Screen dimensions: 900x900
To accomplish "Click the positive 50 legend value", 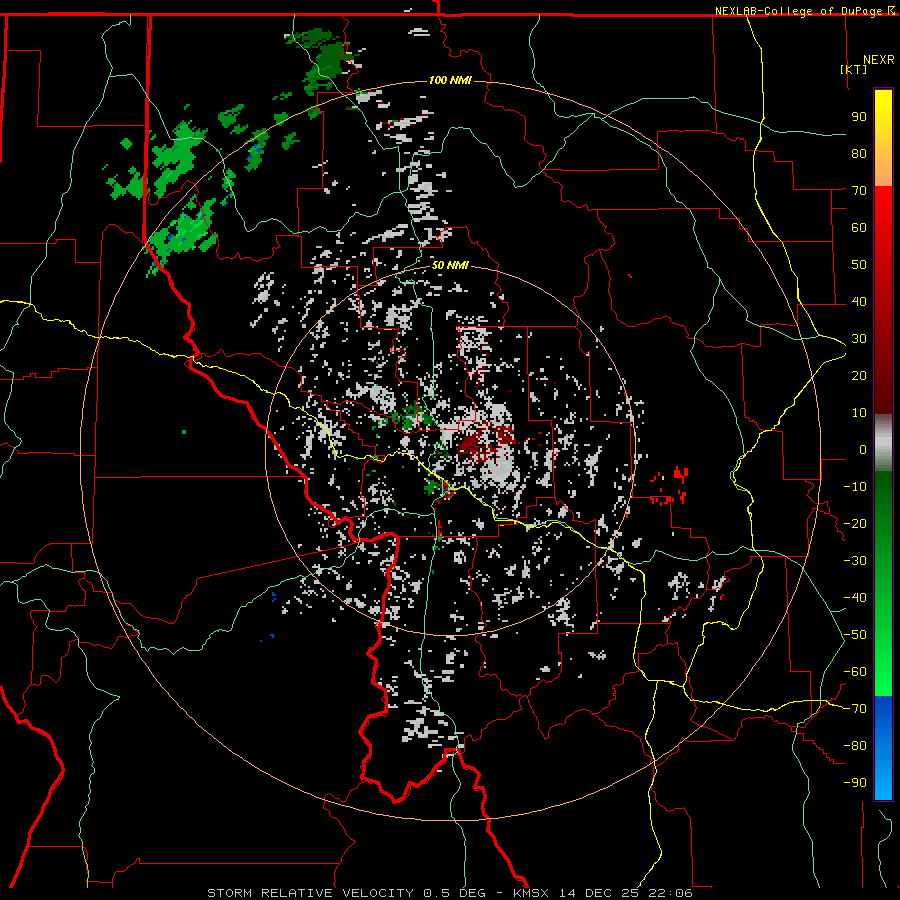I will tap(859, 265).
